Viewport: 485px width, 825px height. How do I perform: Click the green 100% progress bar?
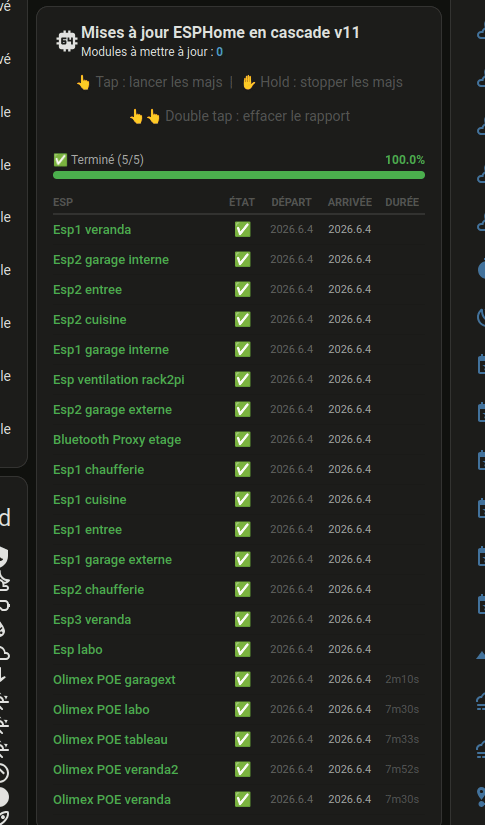239,175
